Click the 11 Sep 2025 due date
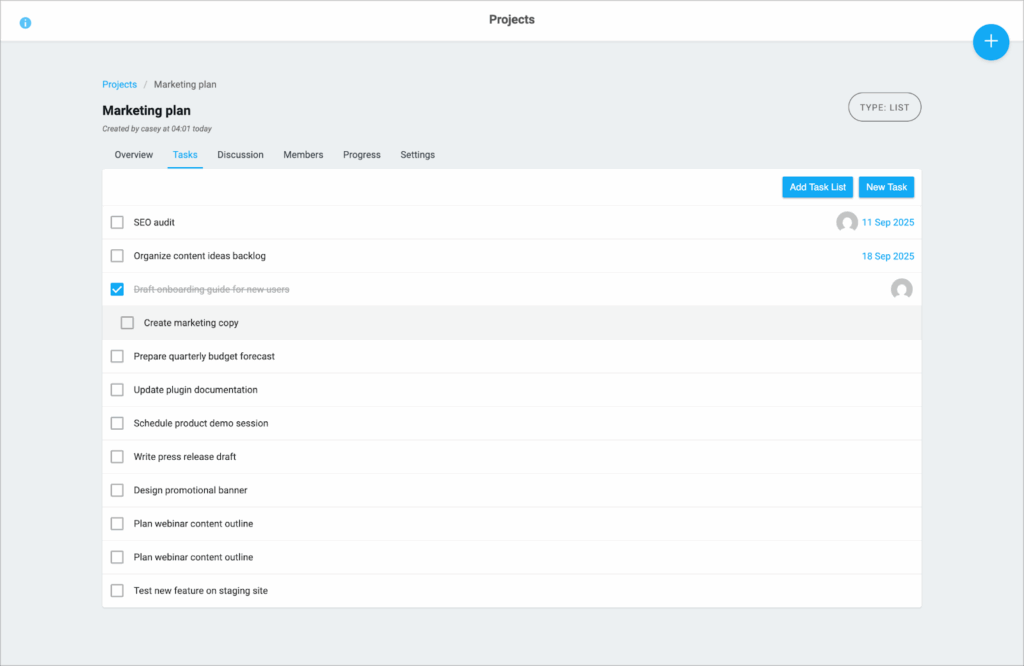 (888, 222)
